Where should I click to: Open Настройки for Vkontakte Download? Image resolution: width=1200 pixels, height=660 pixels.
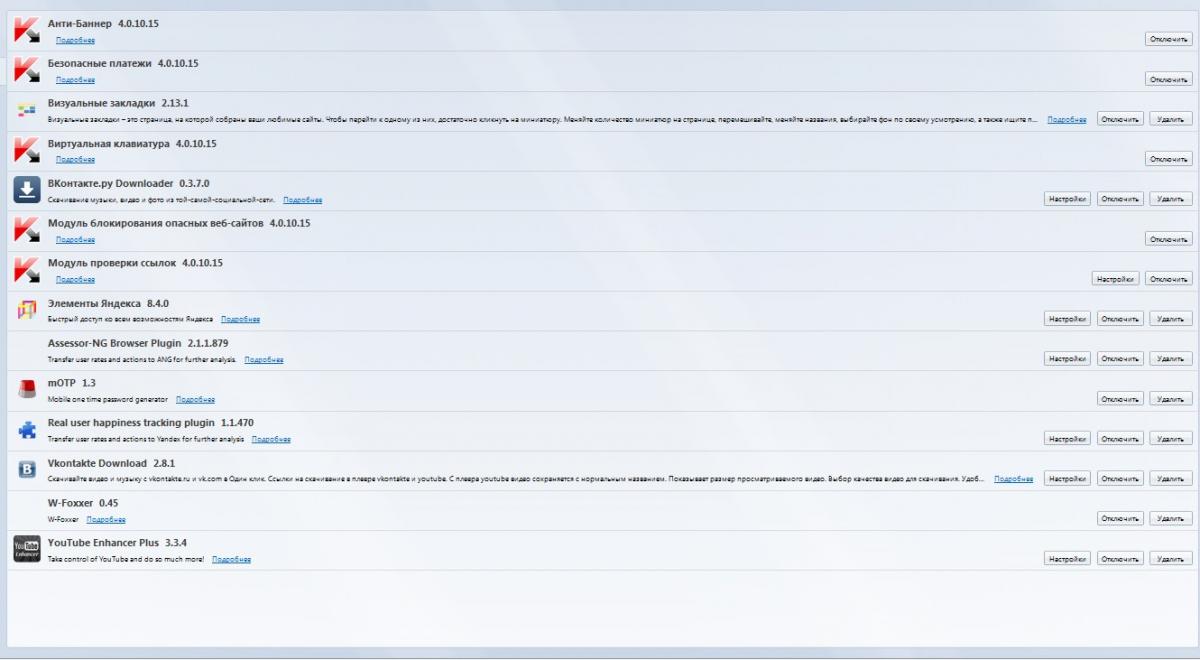click(1067, 479)
